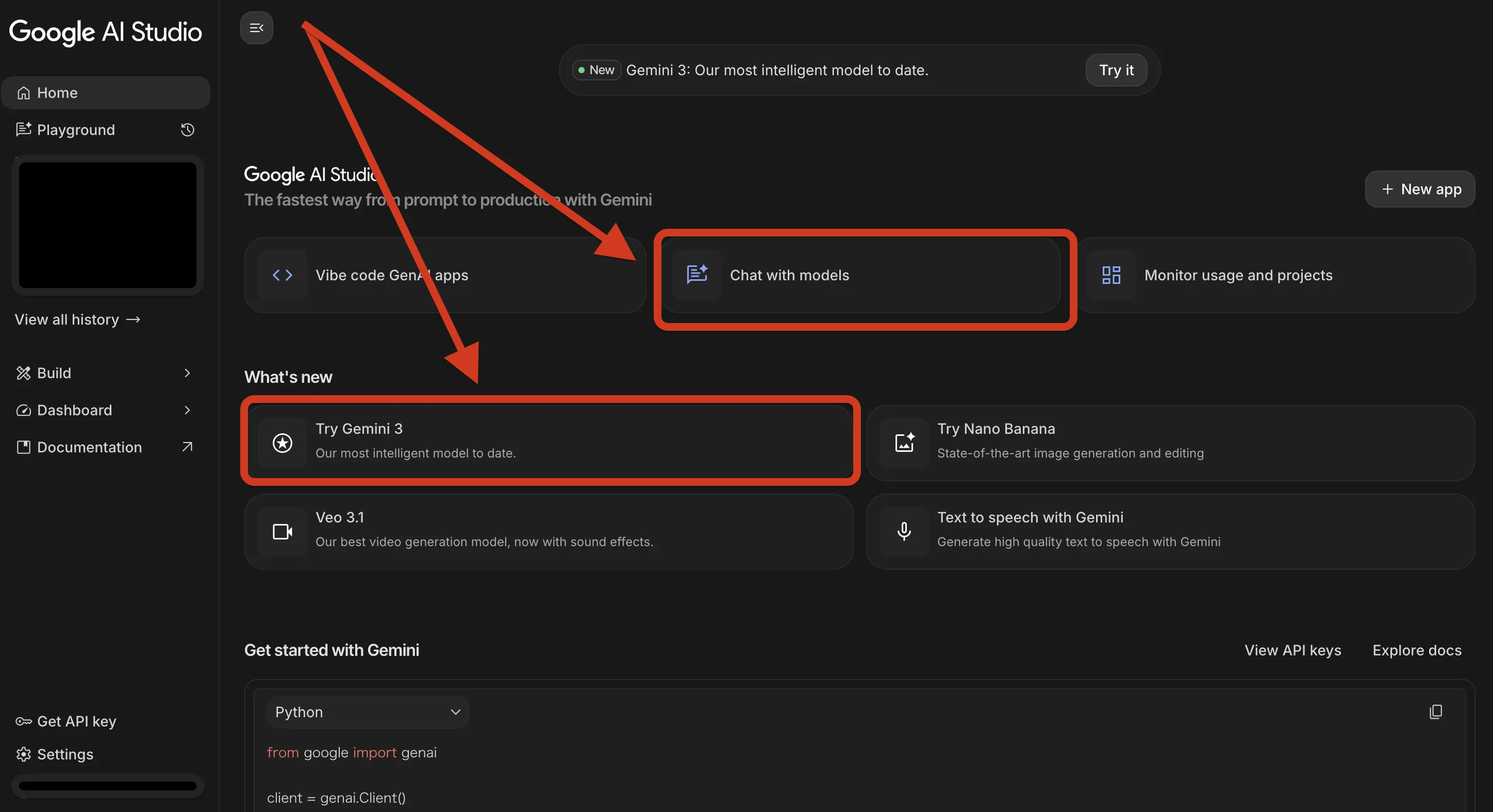Viewport: 1493px width, 812px height.
Task: Open Playground history via the clock icon
Action: [x=187, y=130]
